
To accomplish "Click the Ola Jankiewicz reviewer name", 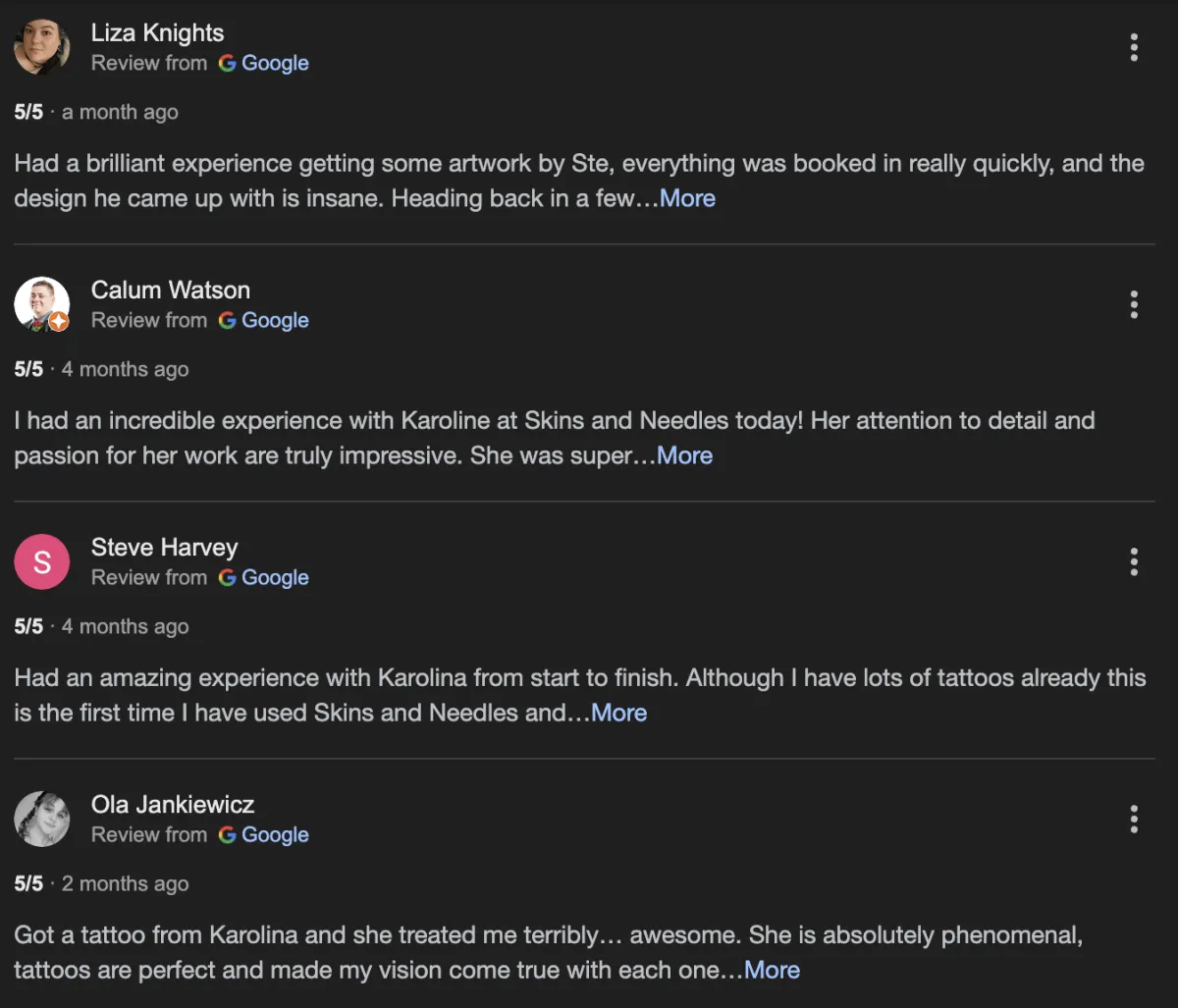I will (172, 804).
